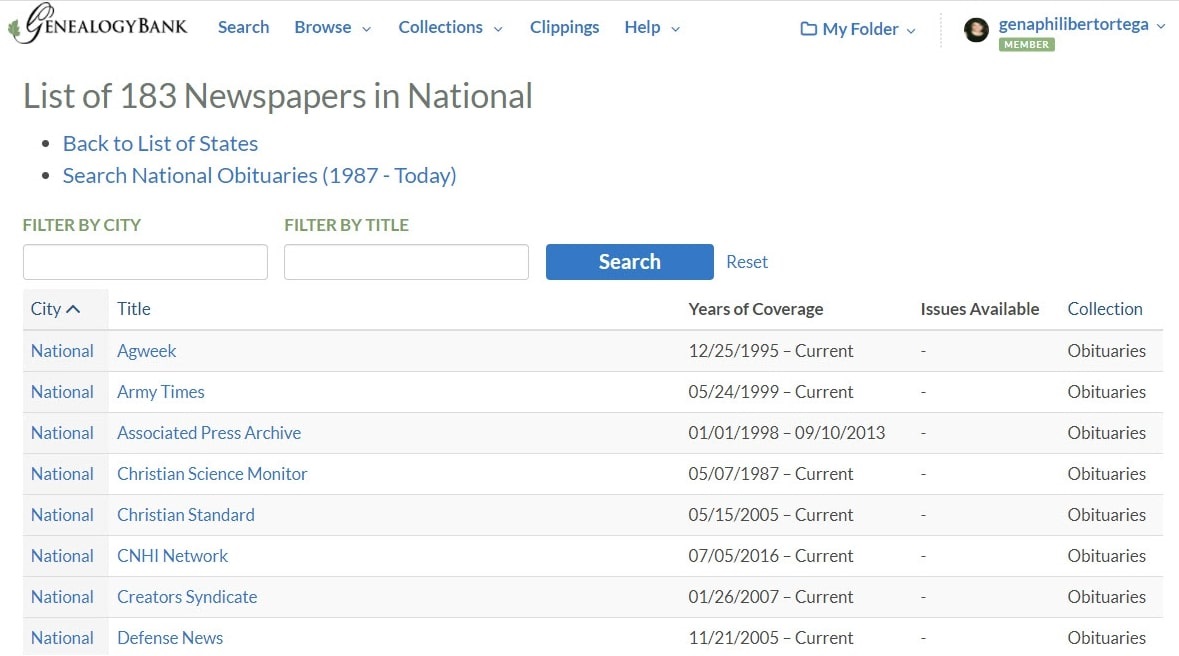Viewport: 1179px width, 656px height.
Task: Open Search National Obituaries (1987 - Today)
Action: [259, 175]
